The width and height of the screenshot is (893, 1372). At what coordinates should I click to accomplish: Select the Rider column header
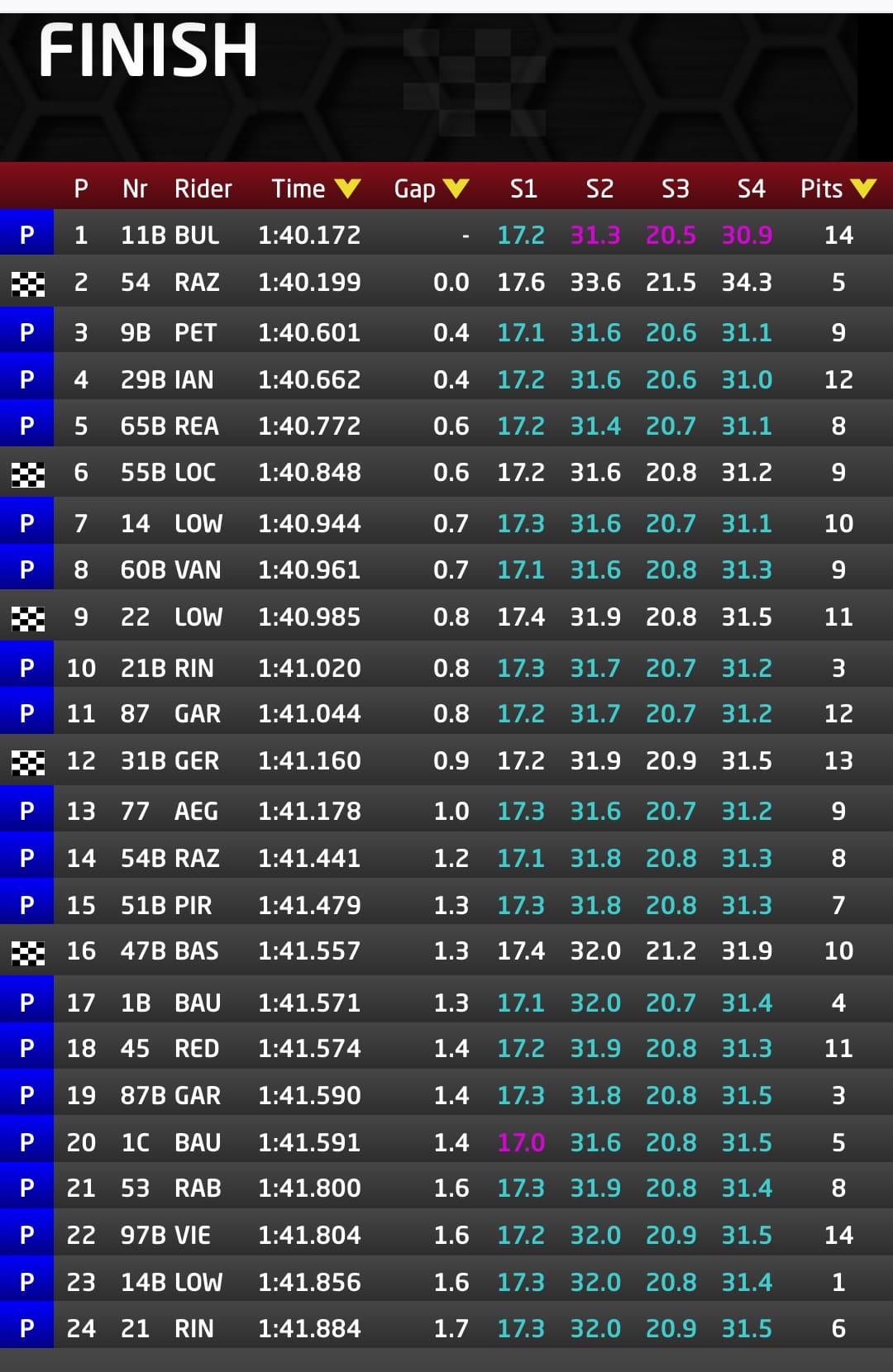[x=203, y=188]
